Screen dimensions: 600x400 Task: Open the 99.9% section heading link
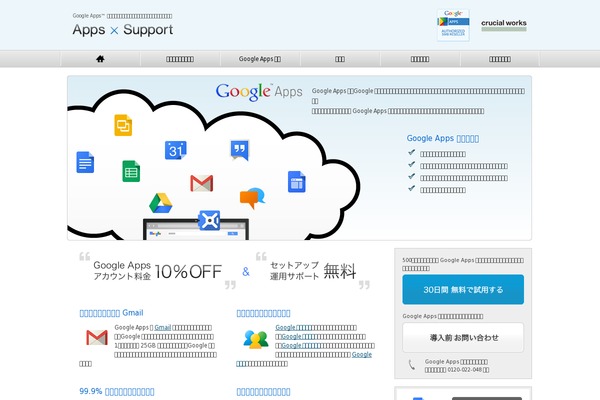pyautogui.click(x=117, y=391)
